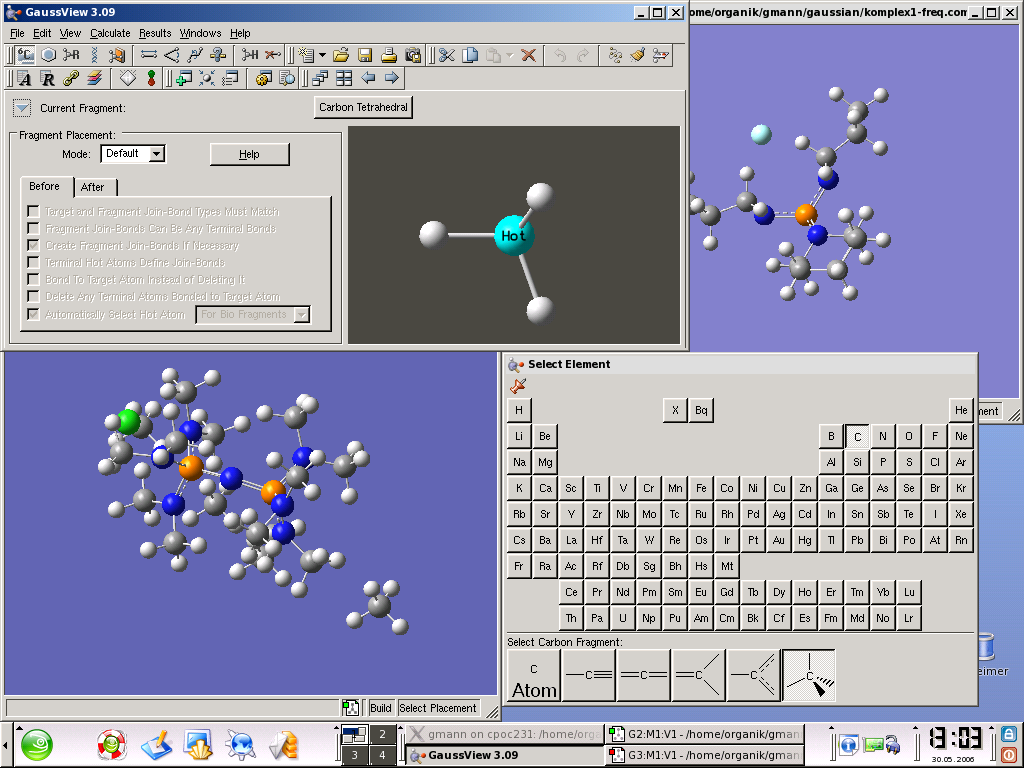Viewport: 1024px width, 768px height.
Task: Click the right arrow next window icon
Action: 392,78
